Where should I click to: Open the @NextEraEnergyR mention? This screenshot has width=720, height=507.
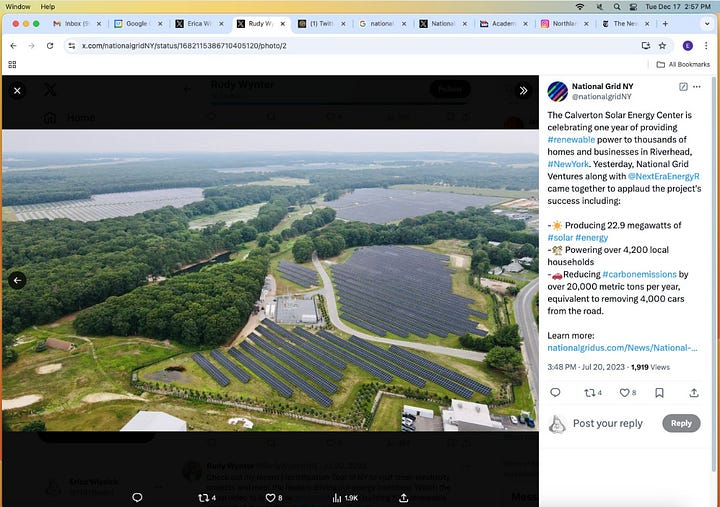(x=664, y=176)
